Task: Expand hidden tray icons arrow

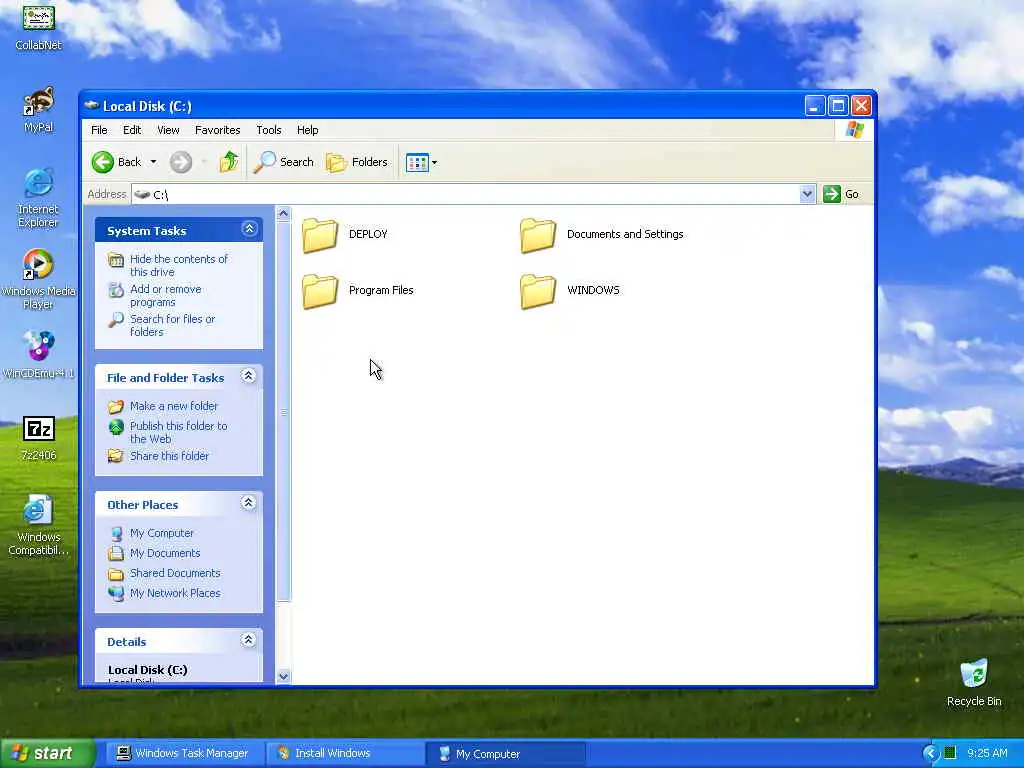Action: point(931,754)
